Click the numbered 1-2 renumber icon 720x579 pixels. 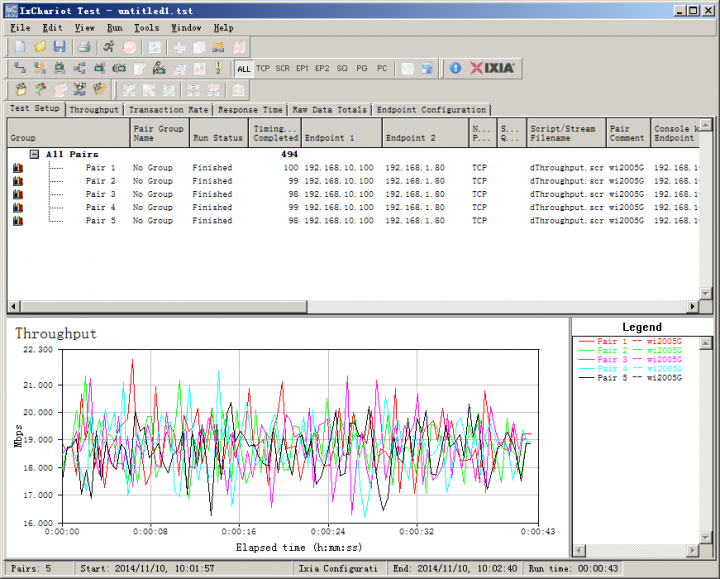pos(219,68)
